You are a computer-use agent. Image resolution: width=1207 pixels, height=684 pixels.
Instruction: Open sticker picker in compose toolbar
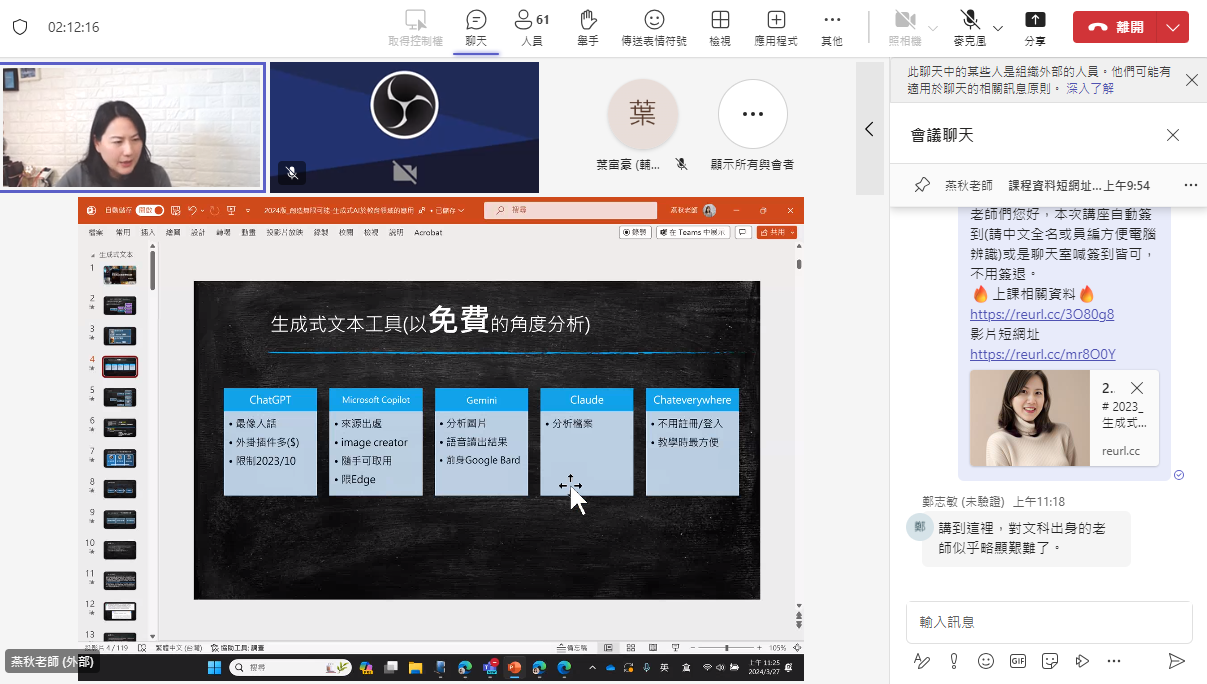pyautogui.click(x=1050, y=661)
